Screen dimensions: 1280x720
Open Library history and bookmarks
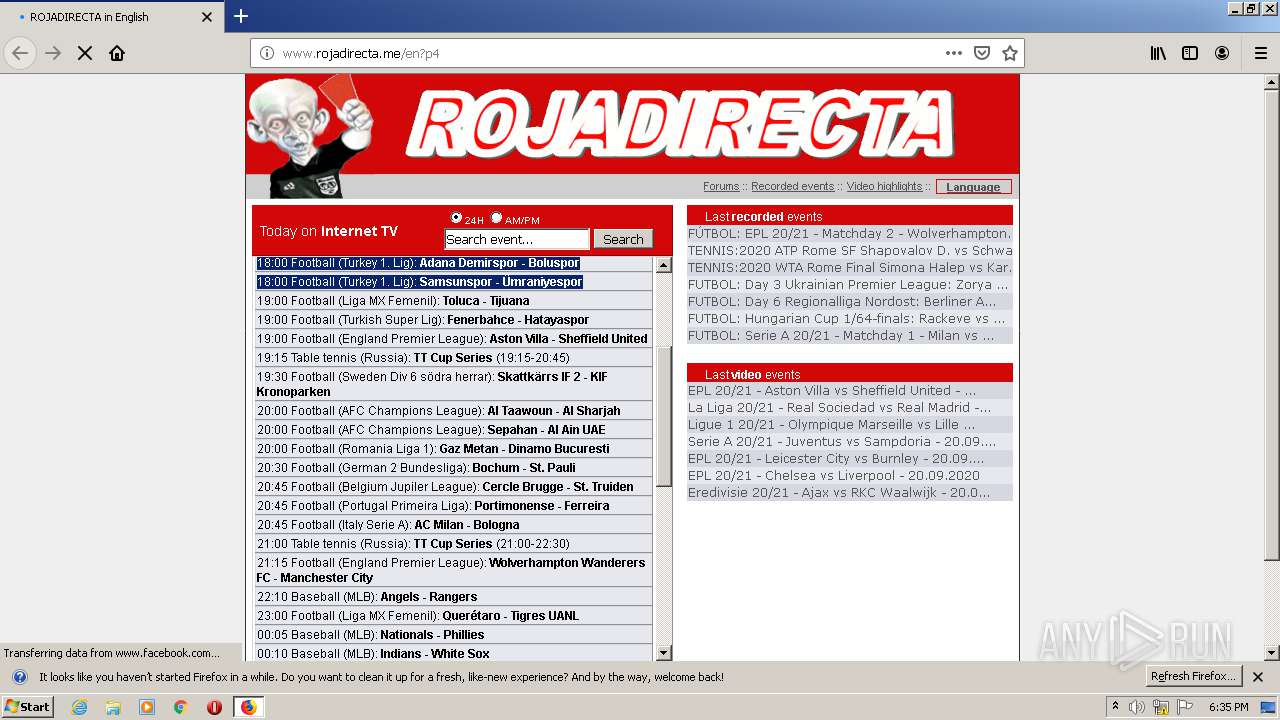click(x=1158, y=53)
